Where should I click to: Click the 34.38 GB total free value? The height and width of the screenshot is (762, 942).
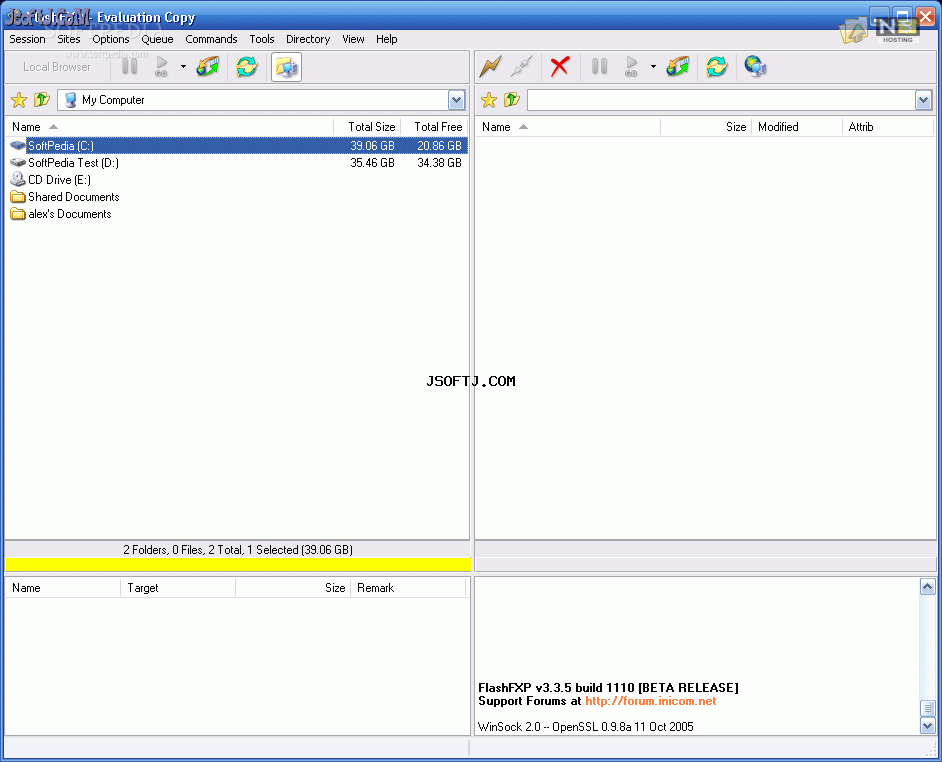[439, 163]
